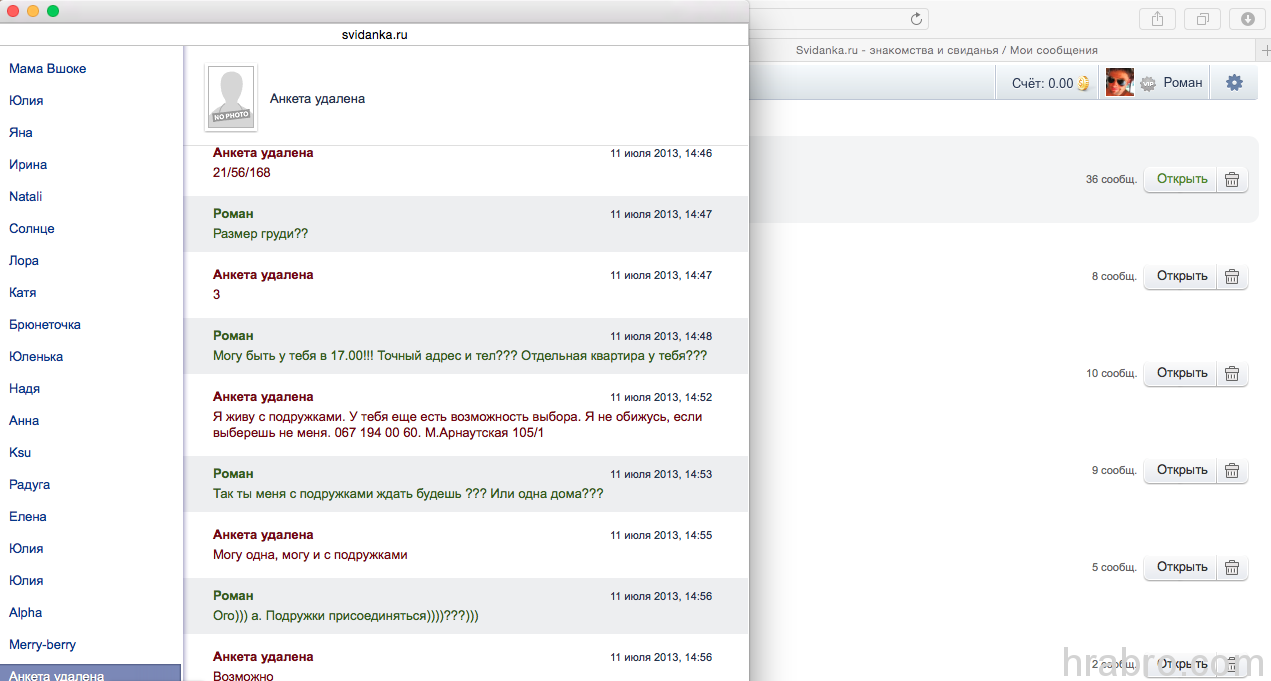Viewport: 1271px width, 681px height.
Task: Click message starting Могу быть у тебя
Action: (x=460, y=356)
